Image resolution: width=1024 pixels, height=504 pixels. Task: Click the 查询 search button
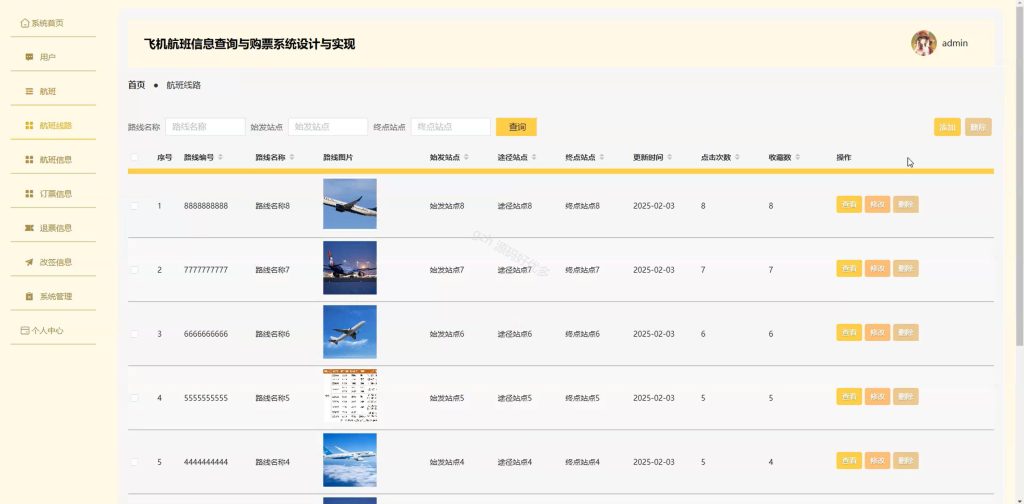(517, 127)
